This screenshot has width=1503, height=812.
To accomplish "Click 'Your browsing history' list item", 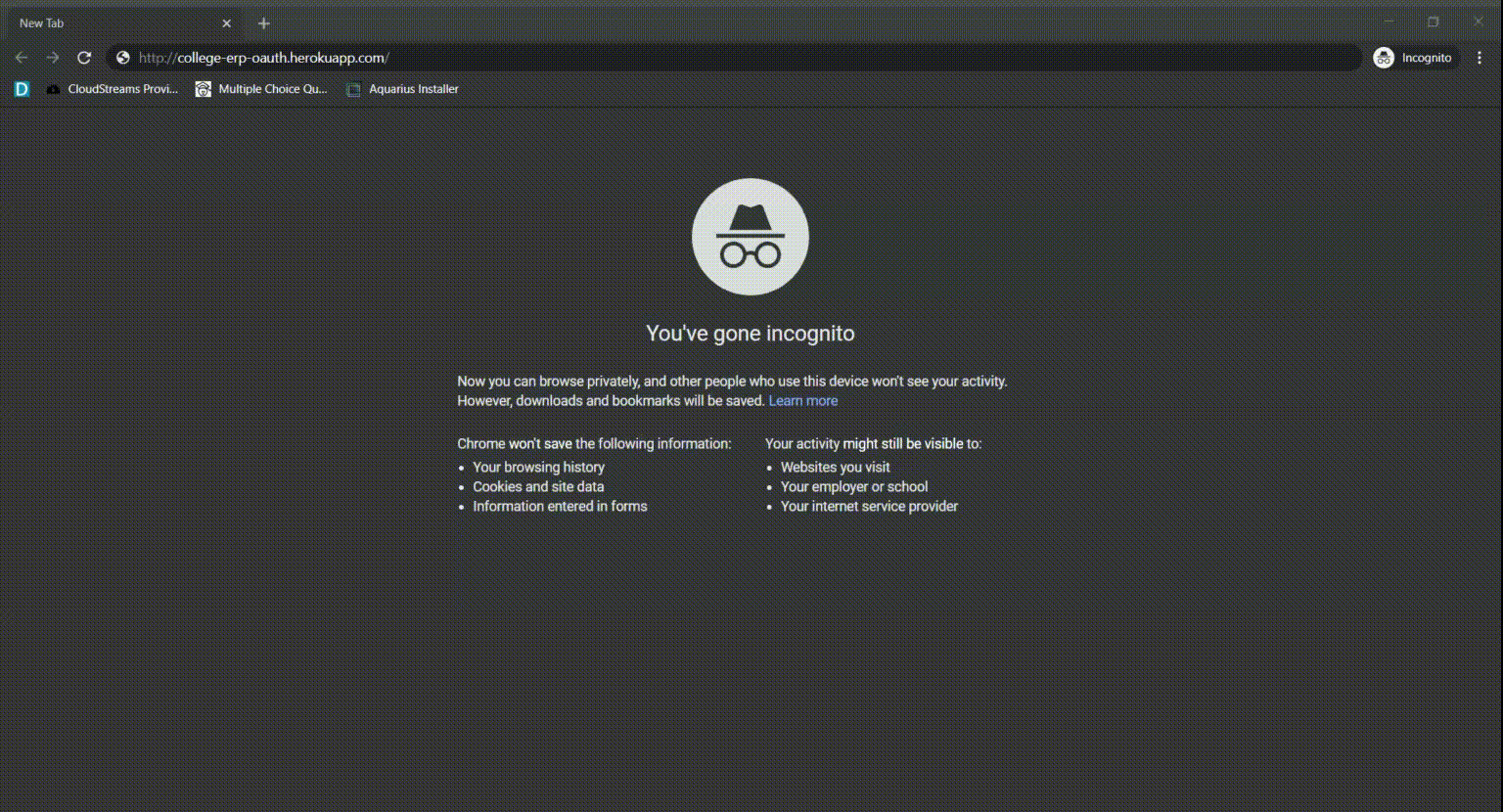I will (x=539, y=468).
